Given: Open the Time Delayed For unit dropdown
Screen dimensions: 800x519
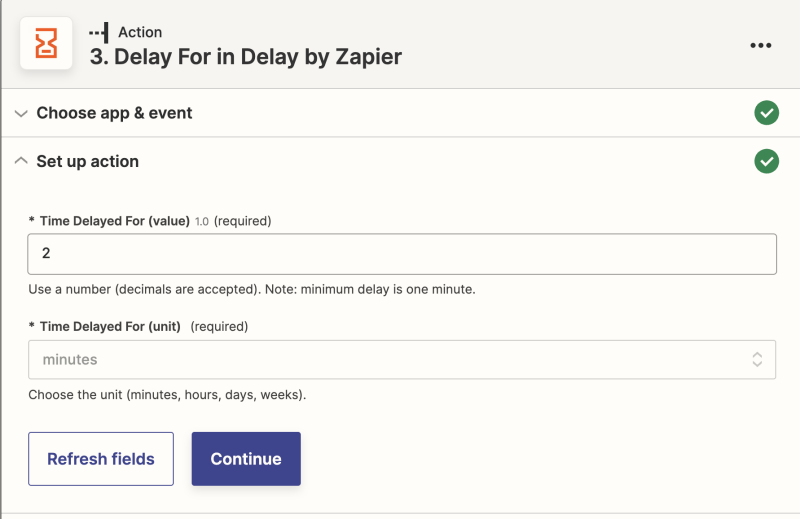Looking at the screenshot, I should pos(402,360).
